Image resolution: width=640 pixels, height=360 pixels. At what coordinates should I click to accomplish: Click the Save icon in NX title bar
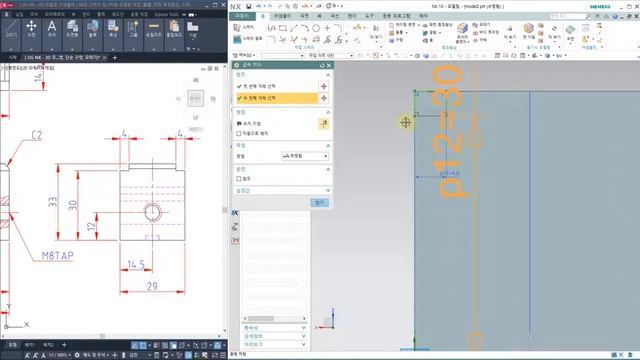[x=248, y=6]
